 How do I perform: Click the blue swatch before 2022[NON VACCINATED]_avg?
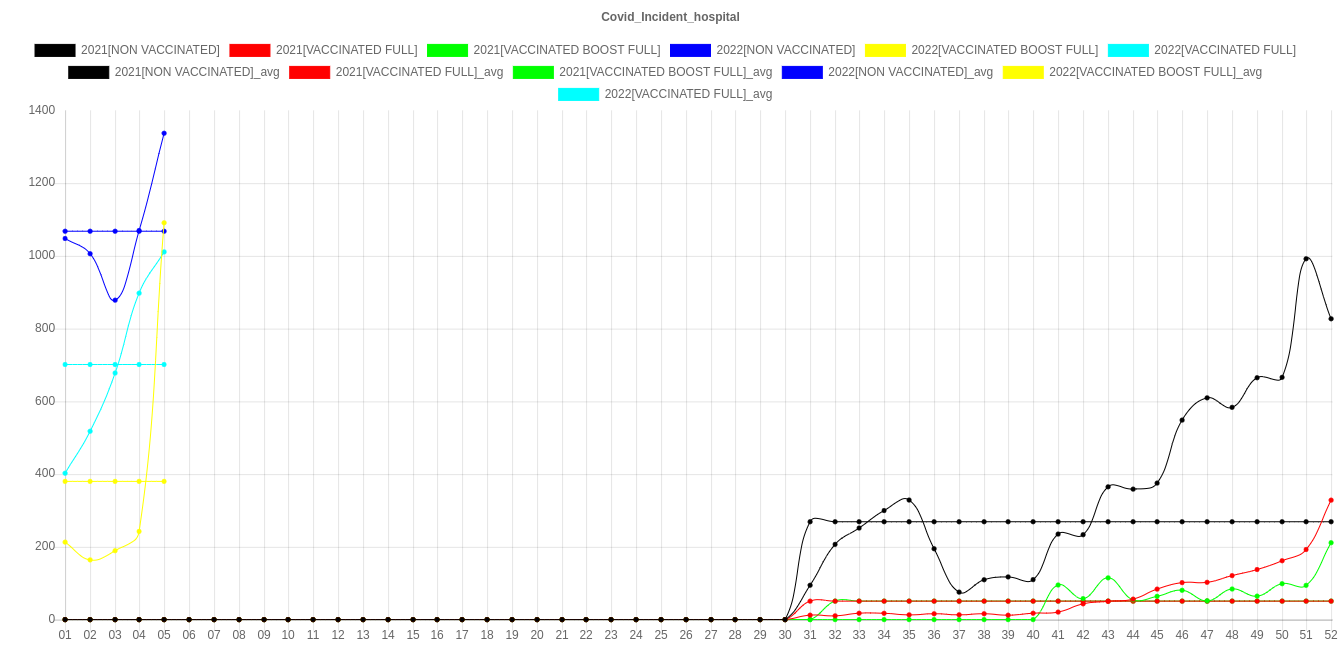tap(802, 72)
